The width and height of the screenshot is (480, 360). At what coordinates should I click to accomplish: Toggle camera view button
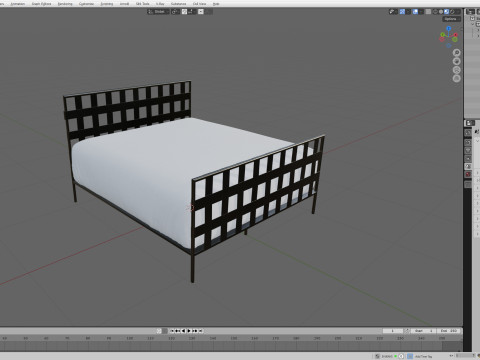point(456,70)
